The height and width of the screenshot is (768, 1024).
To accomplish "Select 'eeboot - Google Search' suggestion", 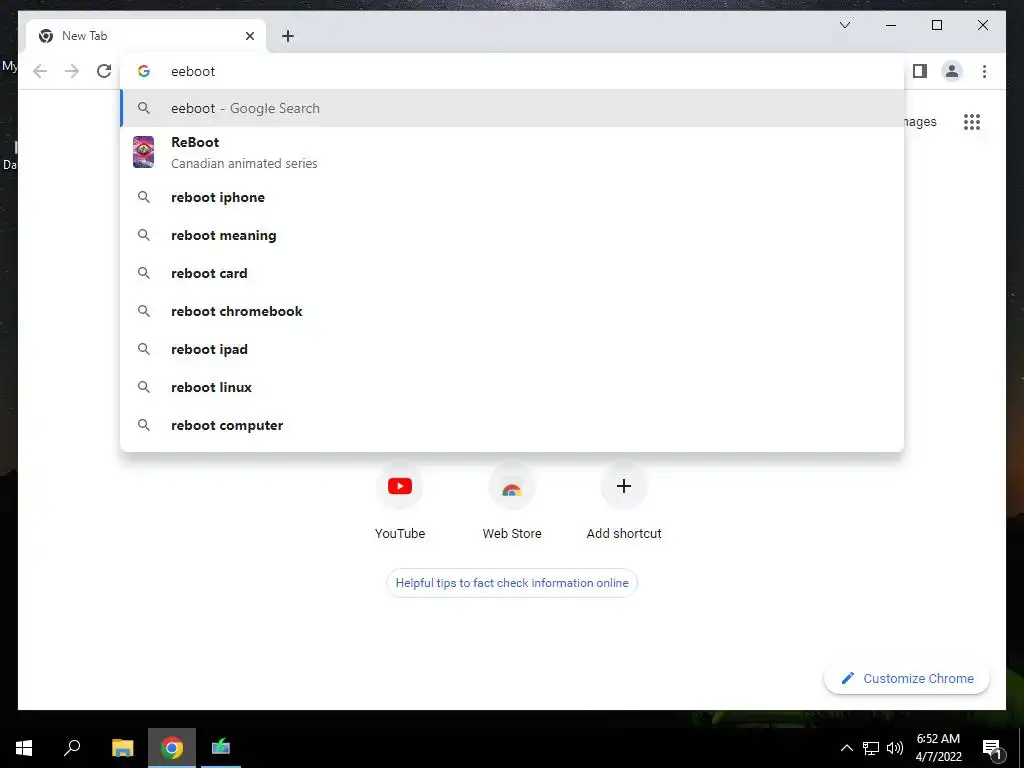I will point(512,108).
